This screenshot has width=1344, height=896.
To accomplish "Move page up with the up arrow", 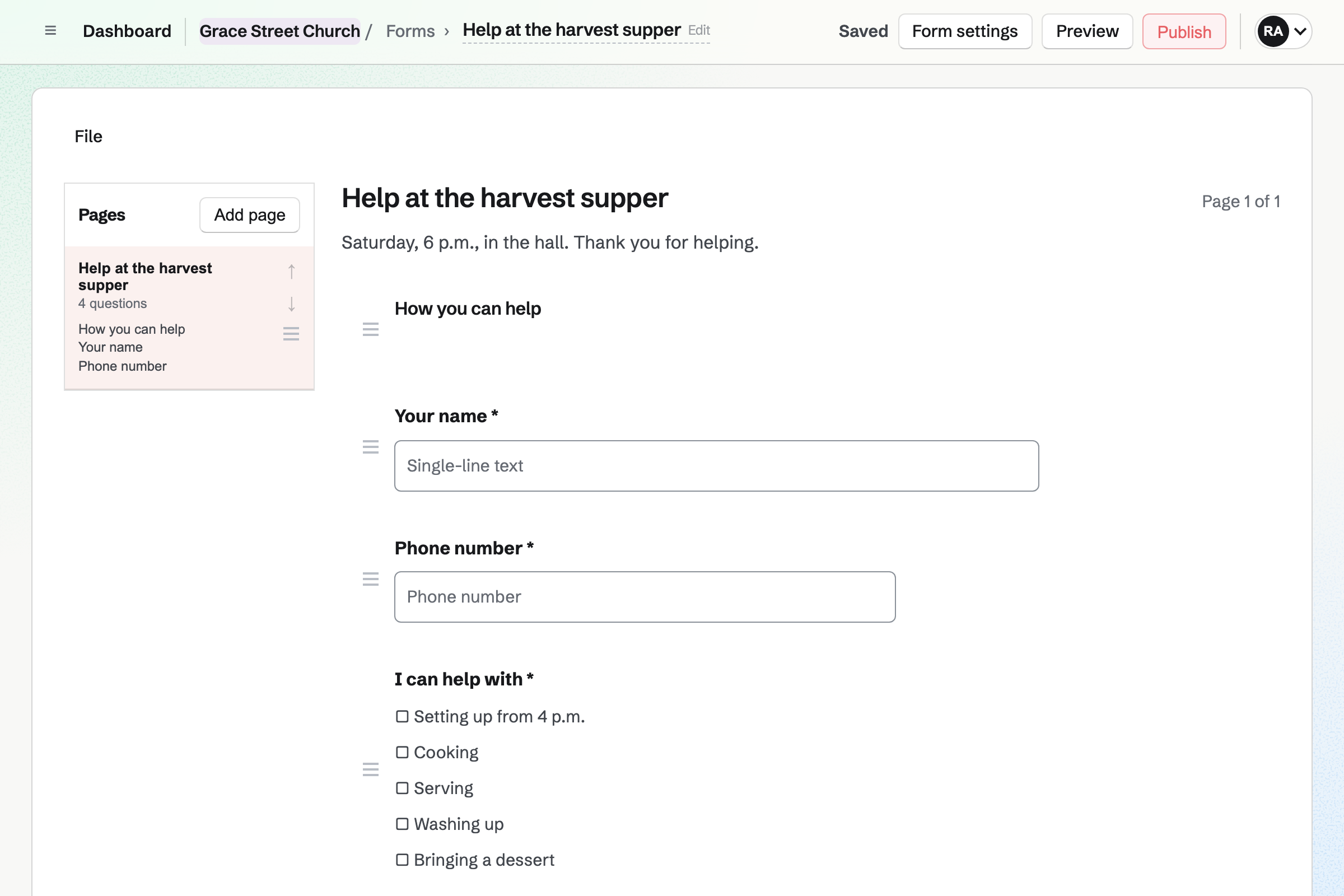I will pyautogui.click(x=291, y=272).
